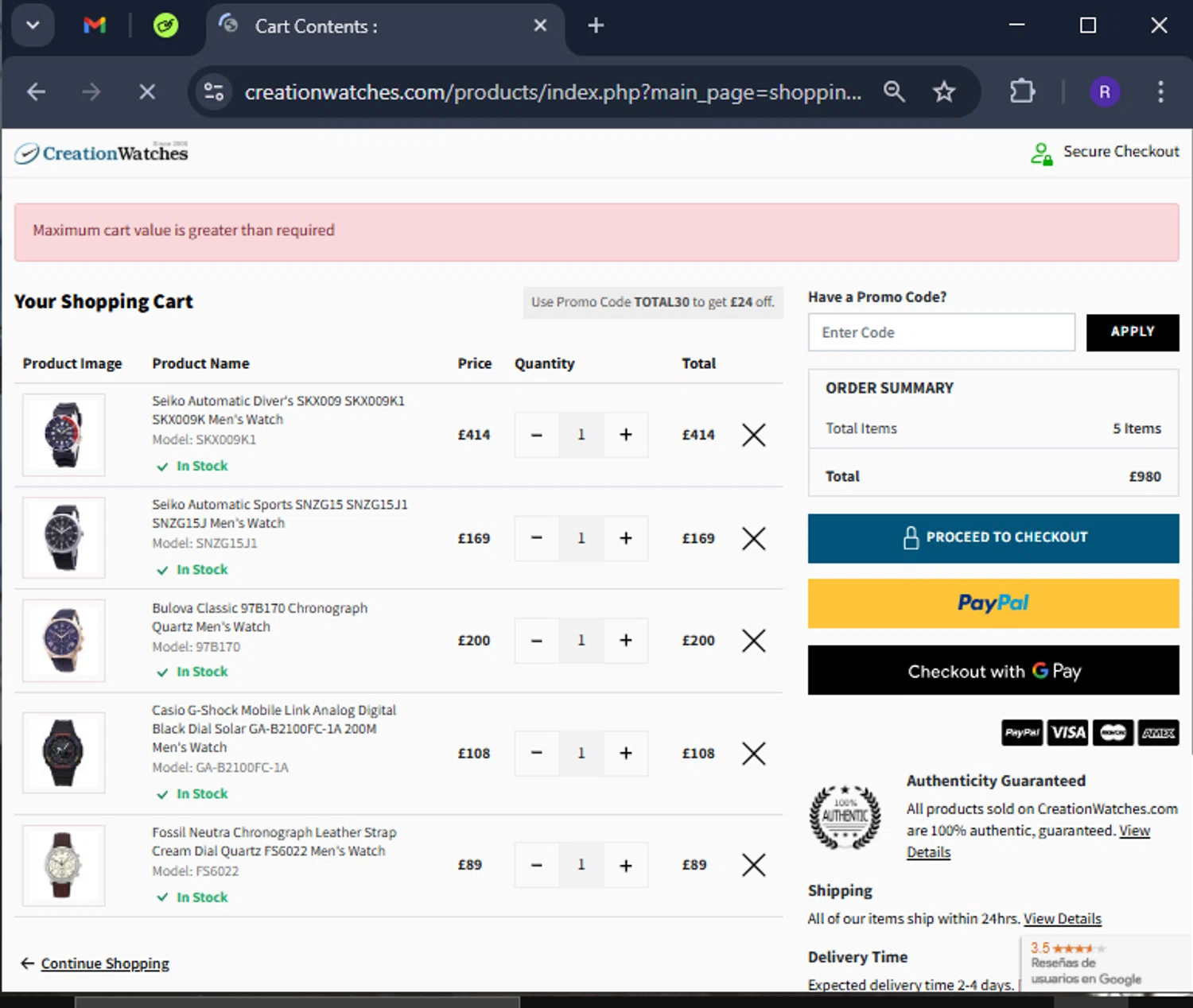Open Fossil FS6022 product thumbnail
The image size is (1193, 1008).
64,865
